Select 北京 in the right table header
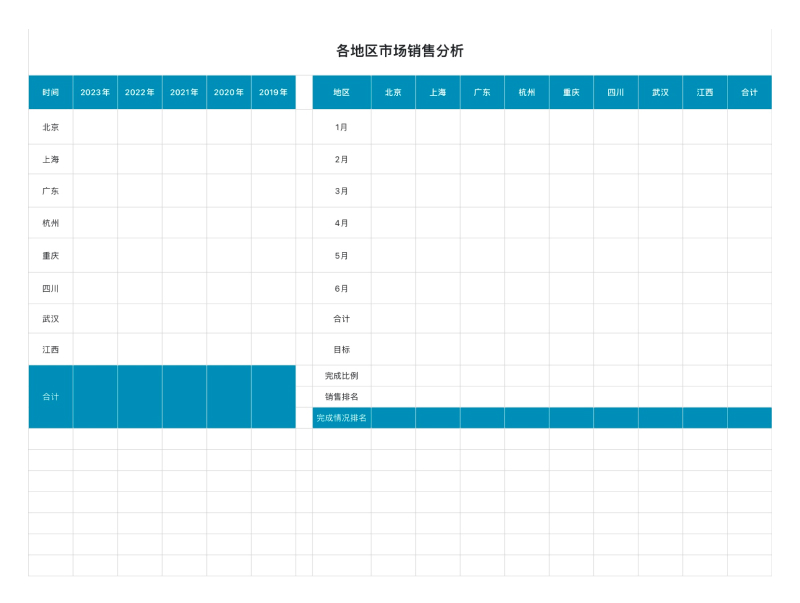 pos(393,92)
